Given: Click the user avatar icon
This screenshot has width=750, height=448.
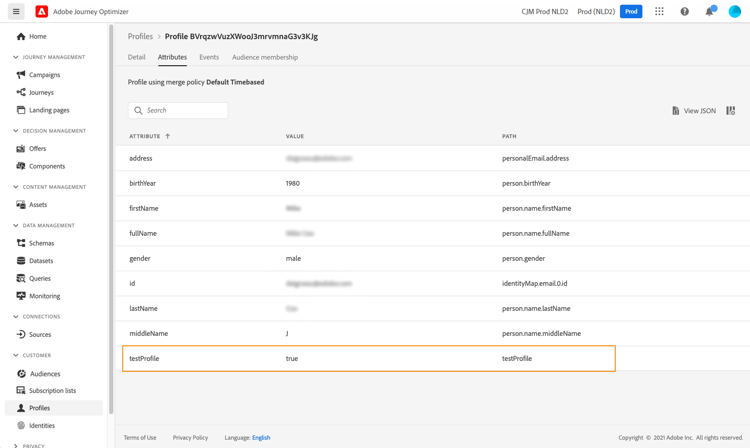Looking at the screenshot, I should 735,12.
